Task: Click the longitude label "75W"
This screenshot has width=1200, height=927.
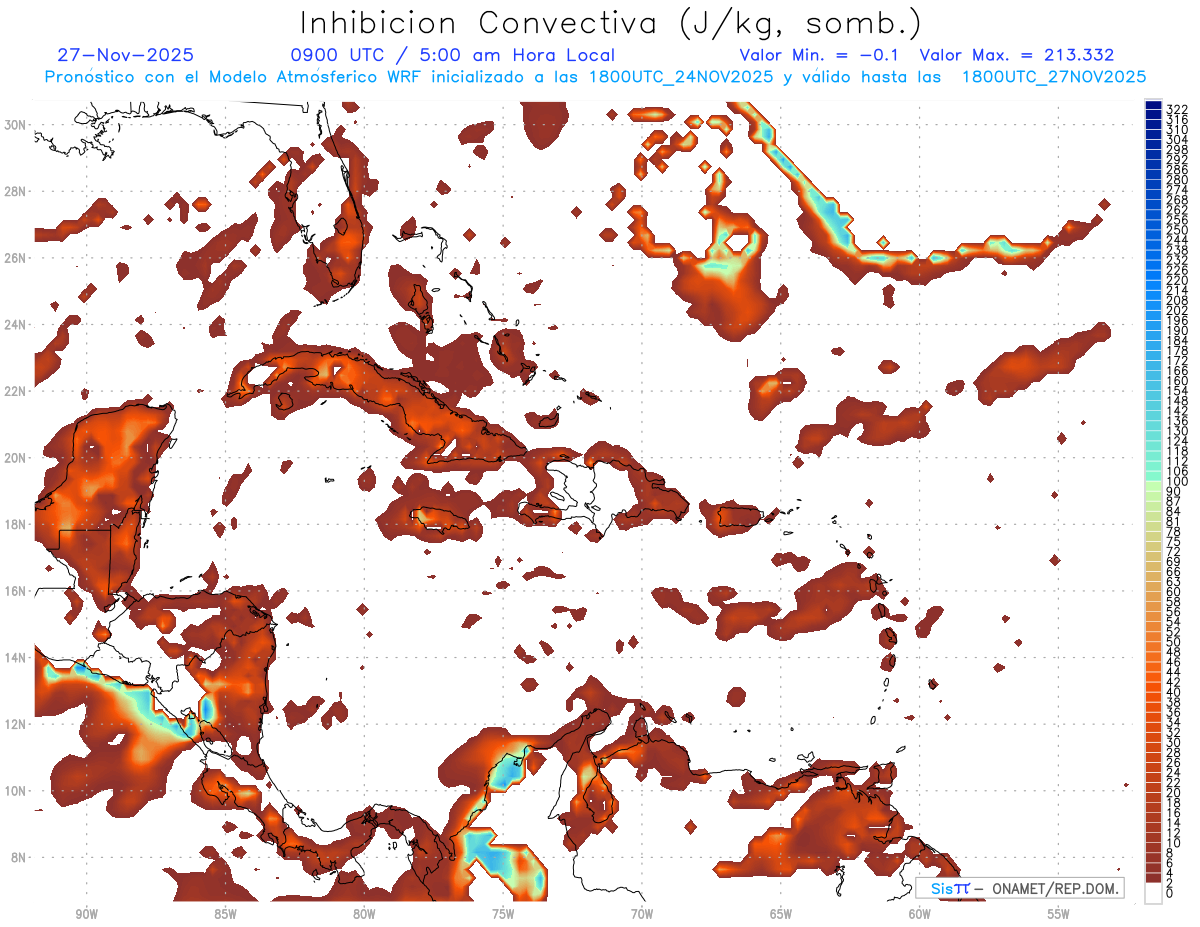Action: [503, 914]
